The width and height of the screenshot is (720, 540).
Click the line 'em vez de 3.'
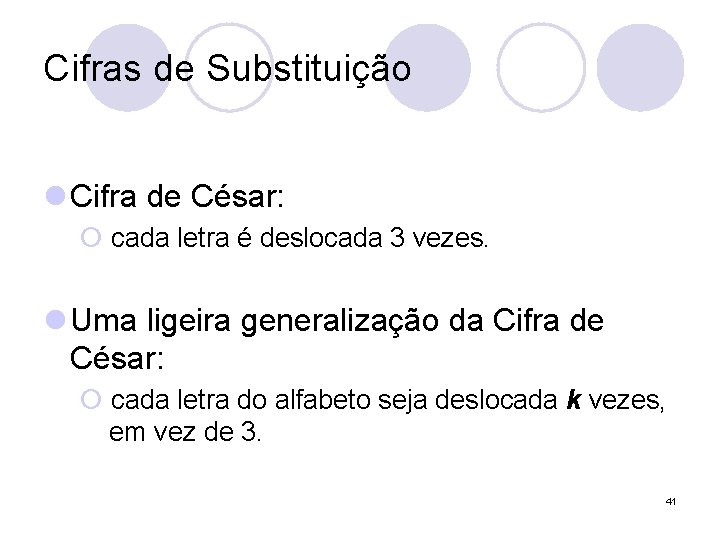185,434
